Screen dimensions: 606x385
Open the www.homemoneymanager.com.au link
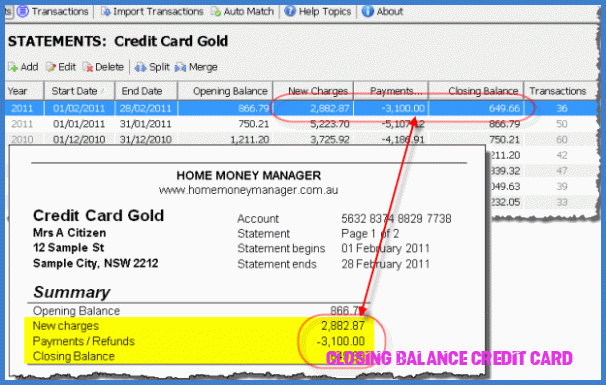click(249, 190)
